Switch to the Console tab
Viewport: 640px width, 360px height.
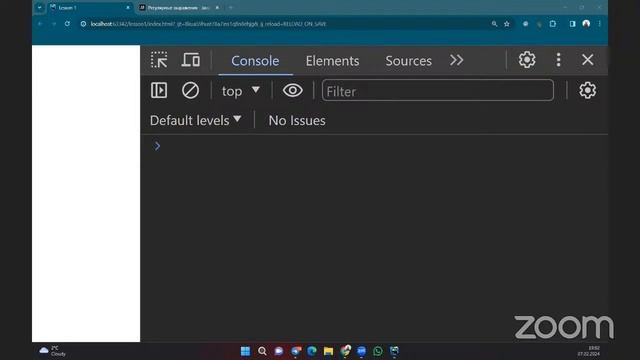(x=255, y=61)
